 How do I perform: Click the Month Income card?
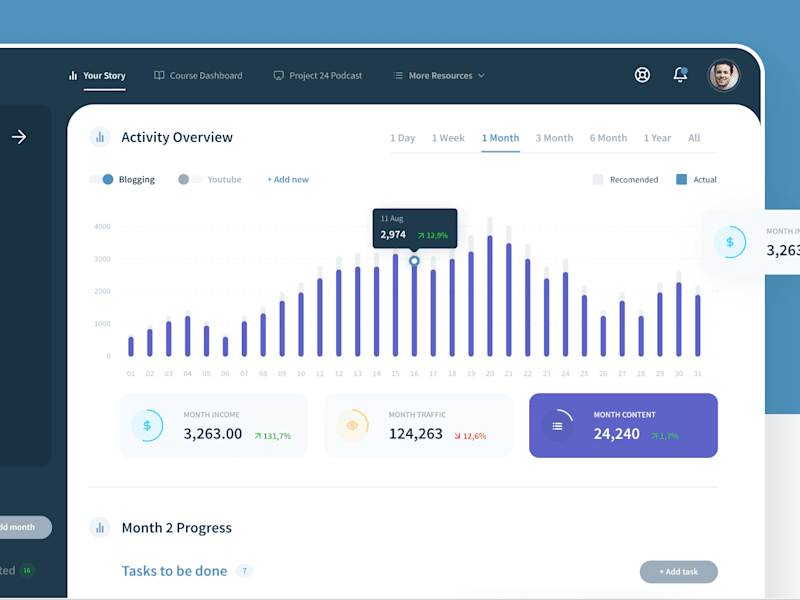pos(213,426)
